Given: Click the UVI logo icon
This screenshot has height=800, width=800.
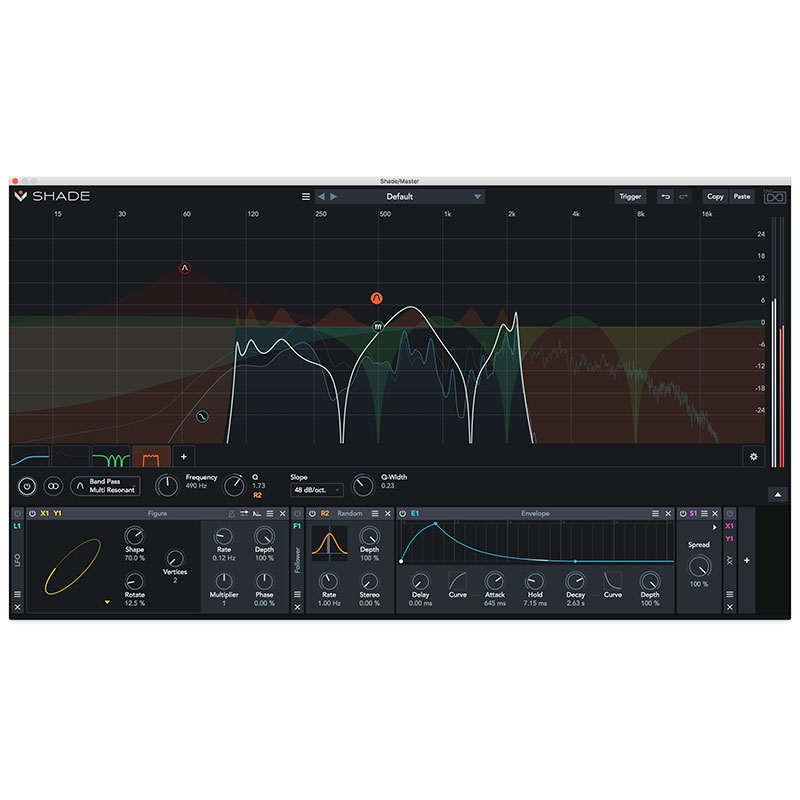Looking at the screenshot, I should [x=774, y=196].
